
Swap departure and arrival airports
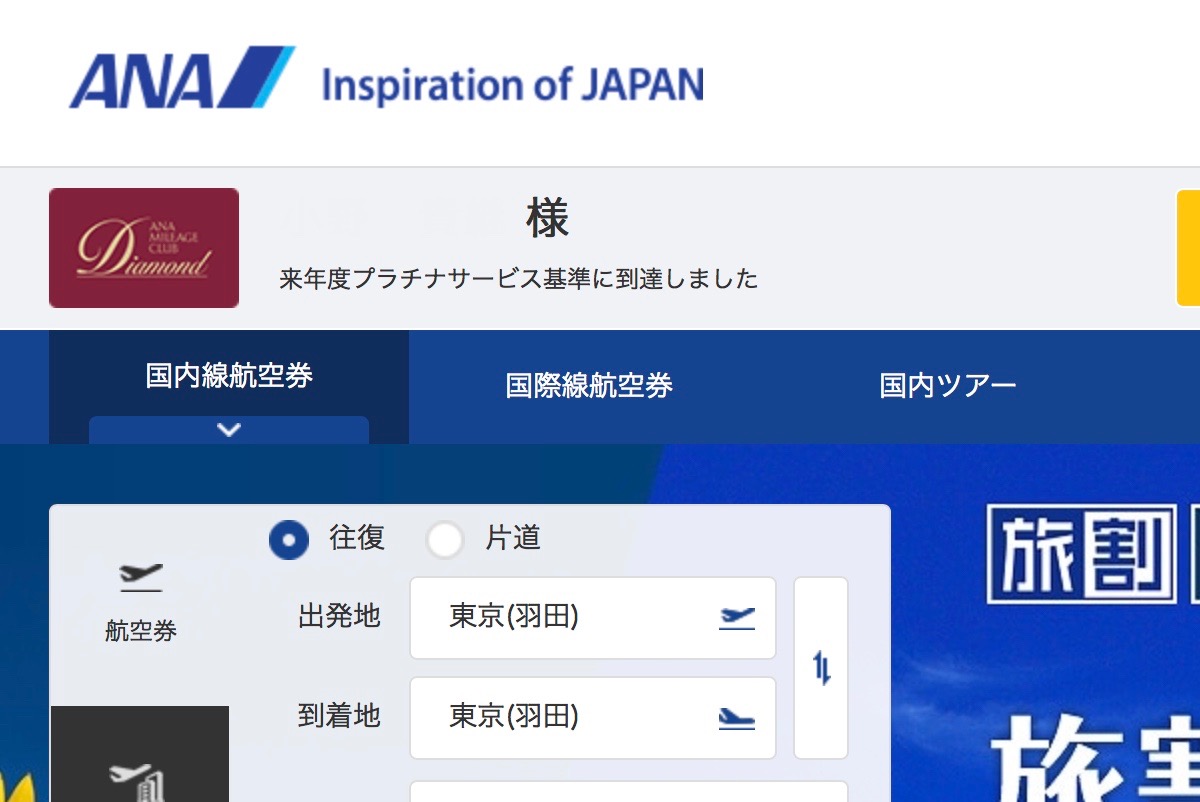point(821,668)
